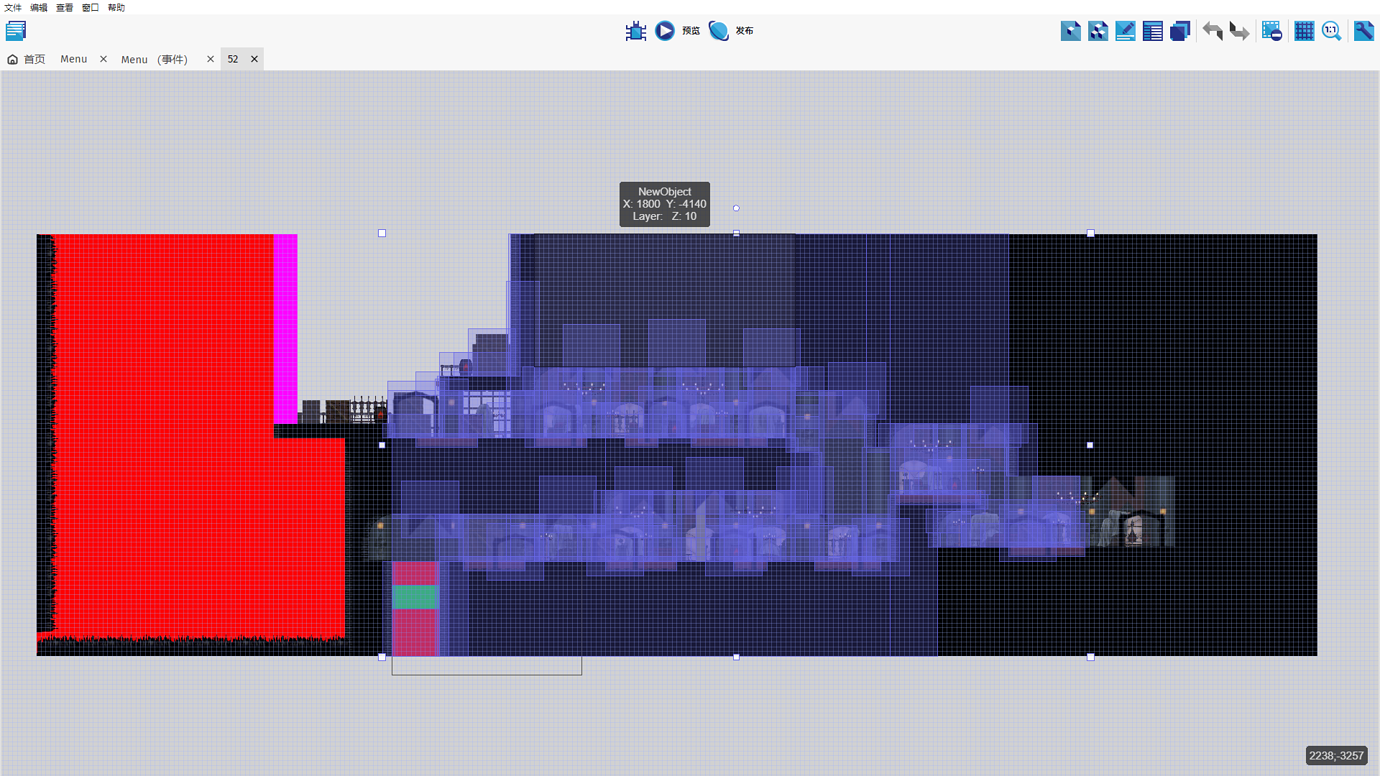The width and height of the screenshot is (1380, 776).
Task: Select the edit/pencil document icon
Action: point(1125,30)
